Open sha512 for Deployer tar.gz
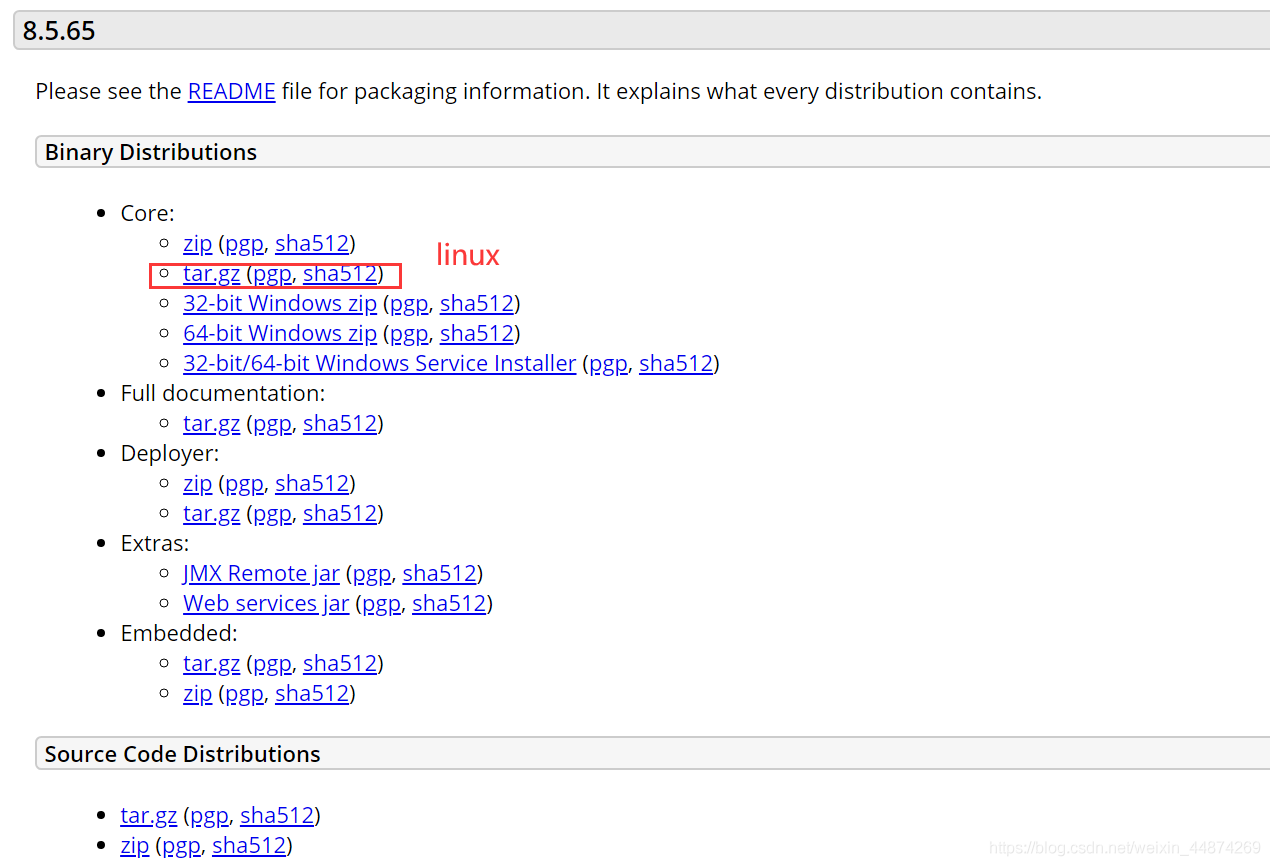This screenshot has width=1270, height=866. click(x=340, y=513)
